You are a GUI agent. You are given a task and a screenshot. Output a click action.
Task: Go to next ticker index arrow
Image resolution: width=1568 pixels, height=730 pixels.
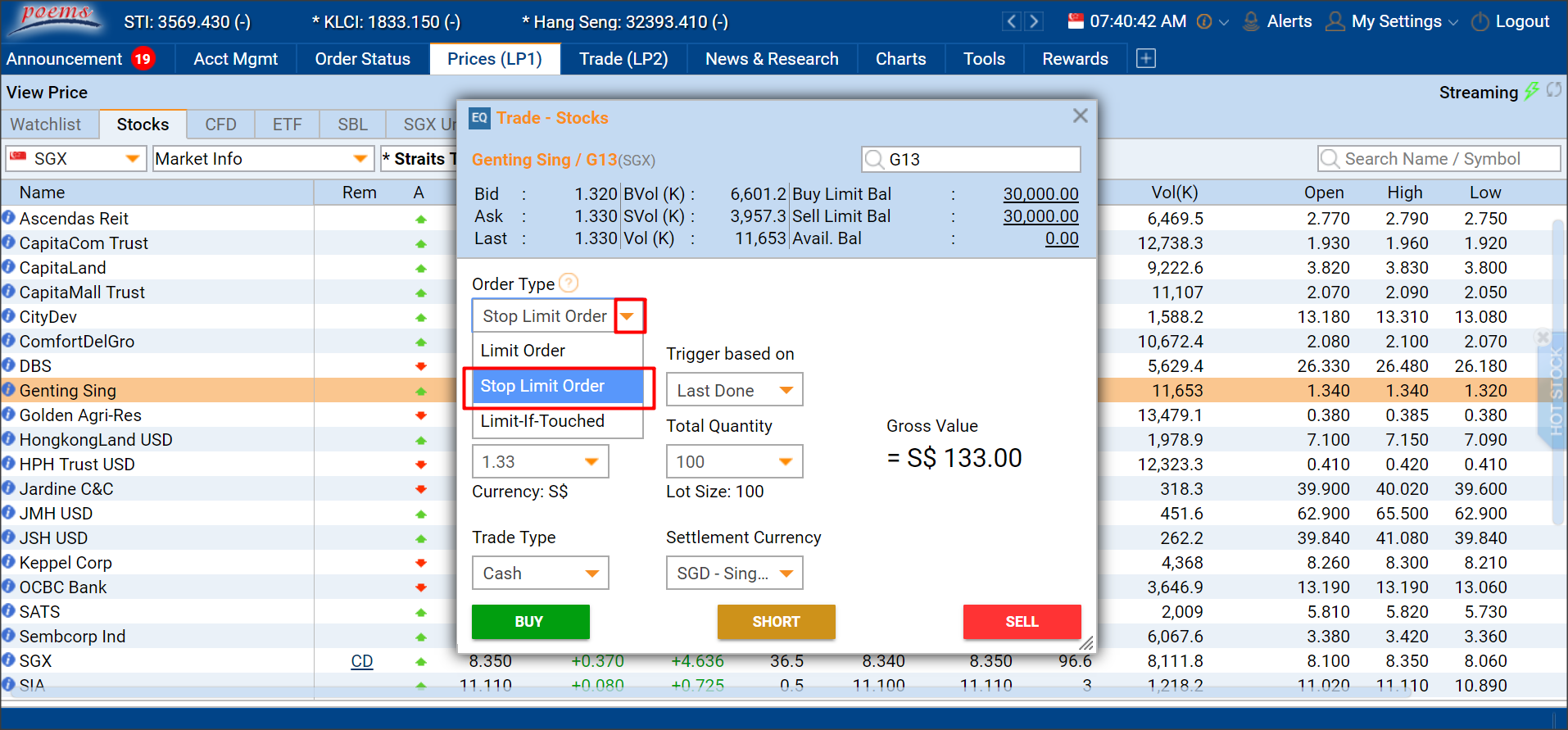tap(1035, 21)
